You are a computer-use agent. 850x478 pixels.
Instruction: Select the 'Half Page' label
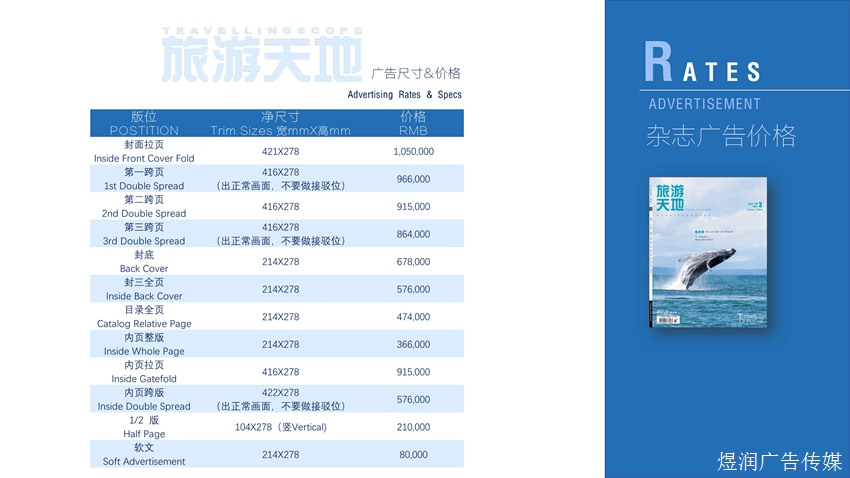(x=144, y=434)
